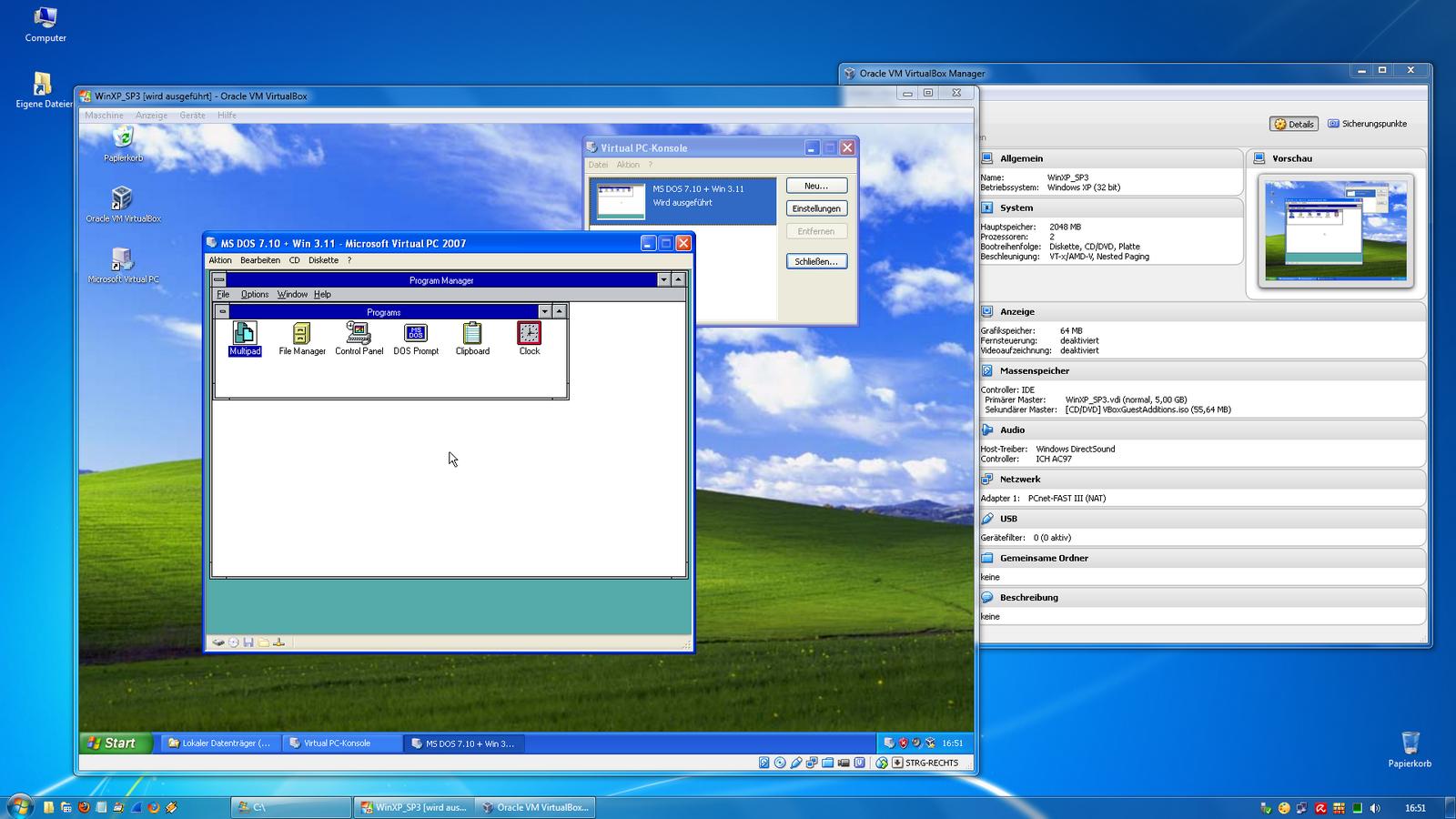Click the VirtualBox optical disc status icon

[780, 763]
